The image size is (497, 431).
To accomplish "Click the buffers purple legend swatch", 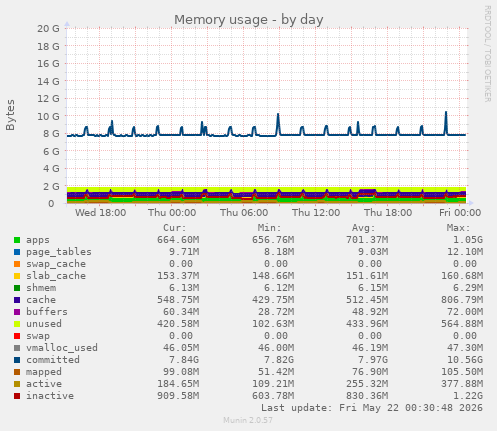I will (17, 312).
